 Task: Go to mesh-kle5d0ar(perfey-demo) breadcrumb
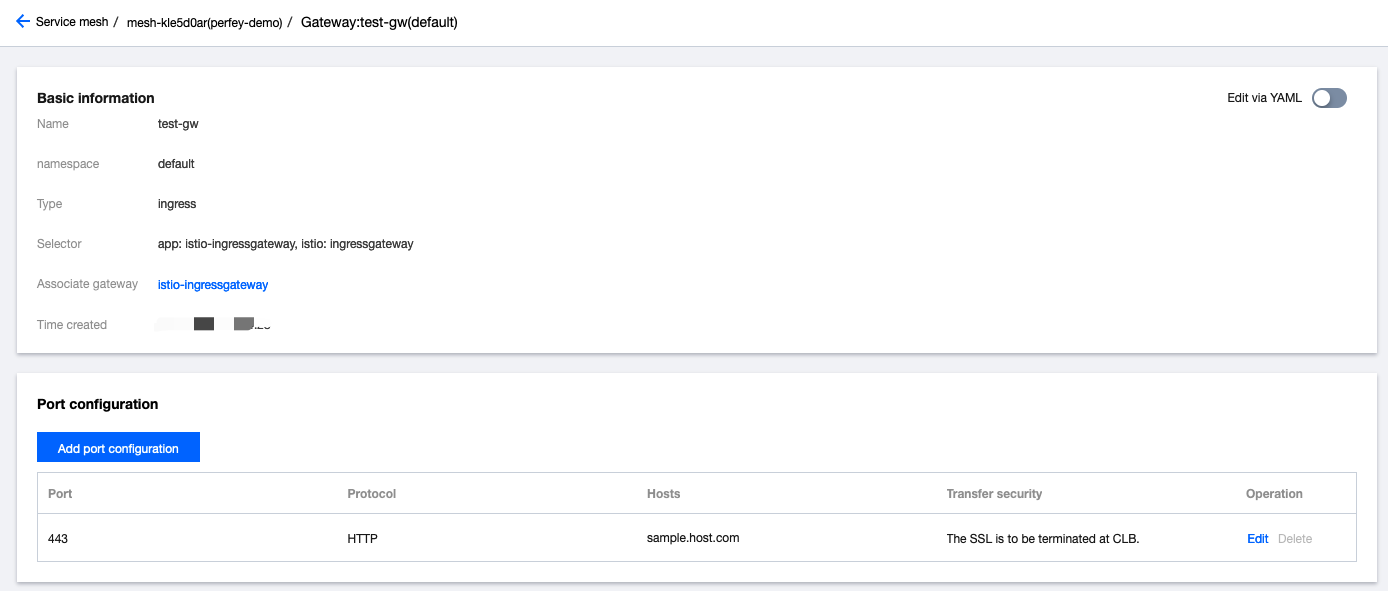tap(204, 22)
